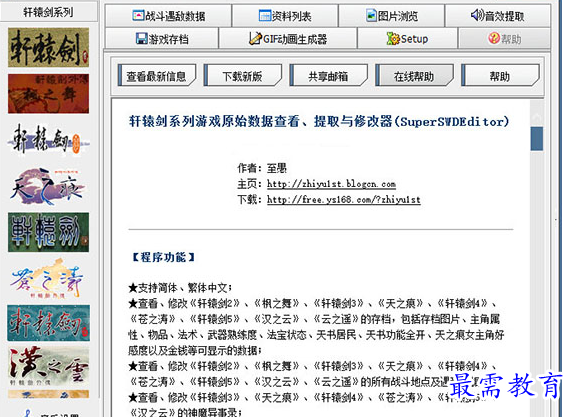Open the 战斗遇敌数据 tab
The width and height of the screenshot is (571, 417).
click(x=168, y=16)
